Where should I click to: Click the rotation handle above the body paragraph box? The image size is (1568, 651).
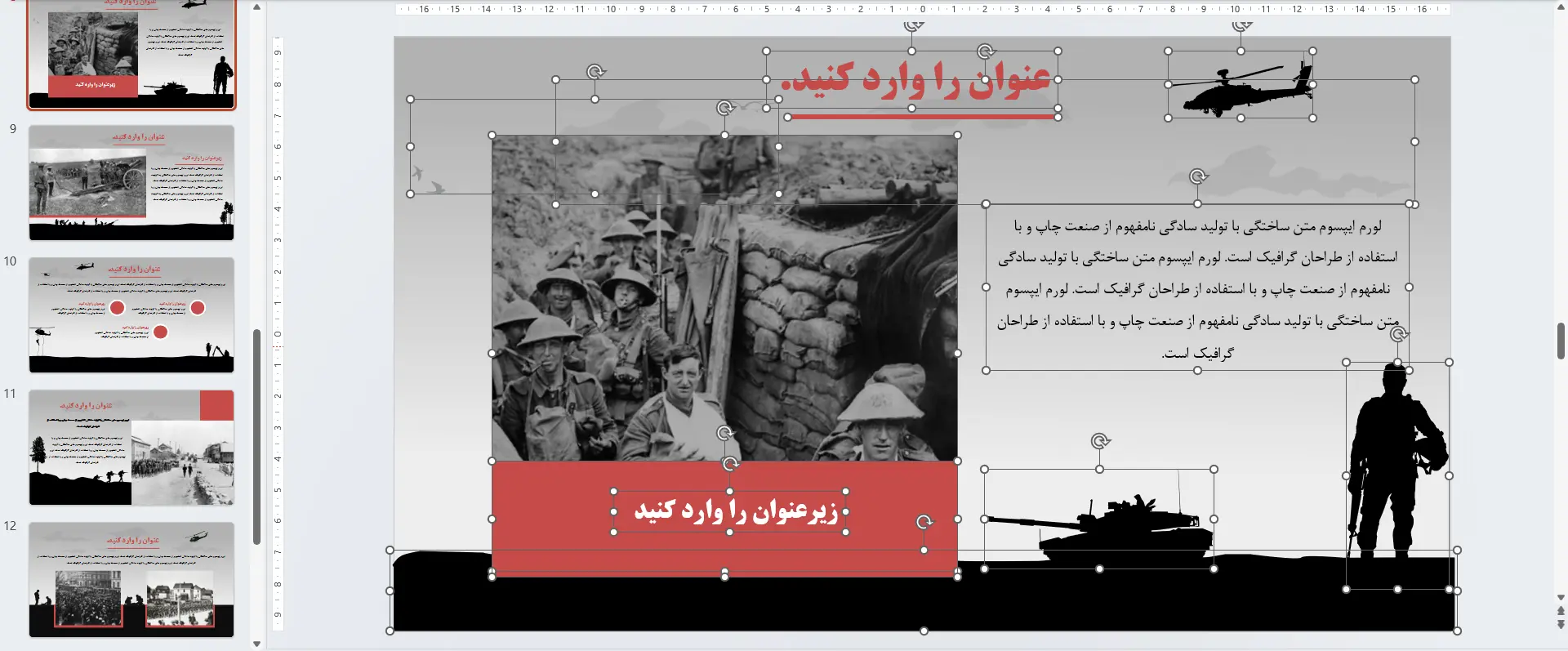[1198, 176]
